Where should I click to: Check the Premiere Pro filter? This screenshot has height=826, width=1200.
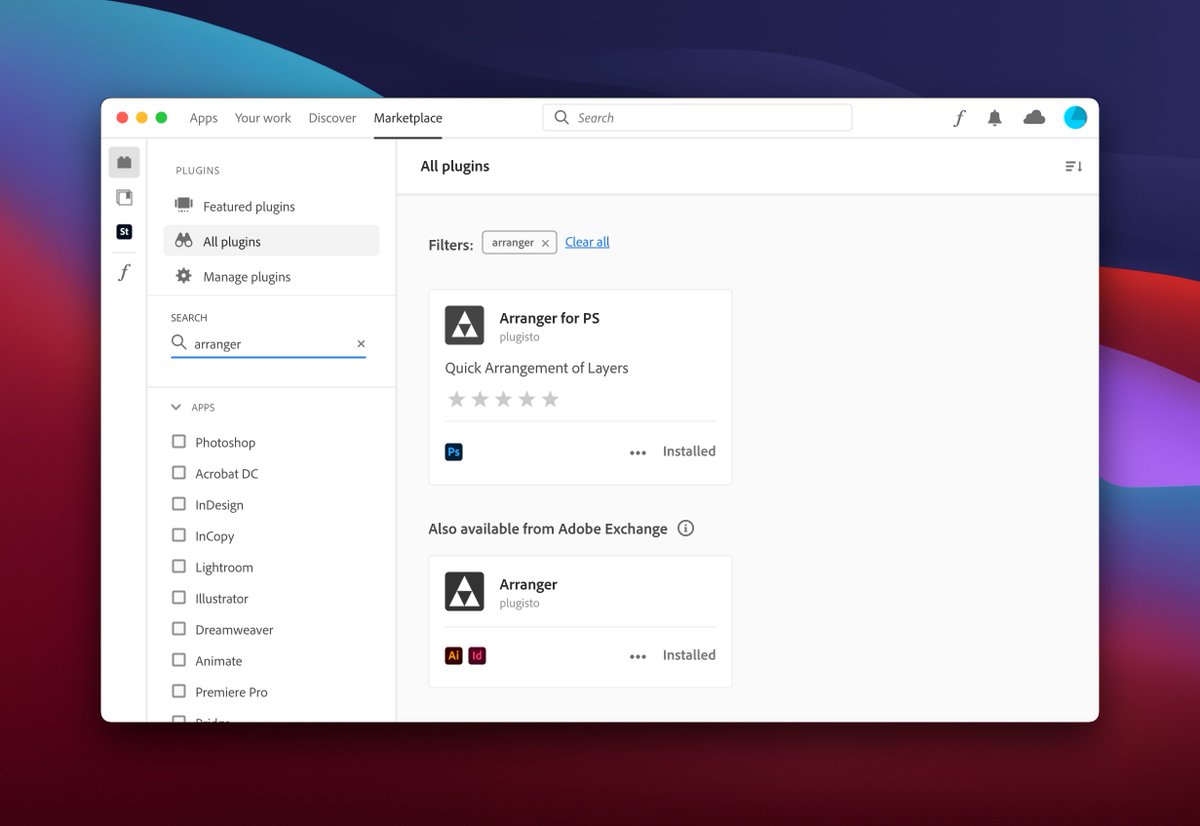click(179, 691)
